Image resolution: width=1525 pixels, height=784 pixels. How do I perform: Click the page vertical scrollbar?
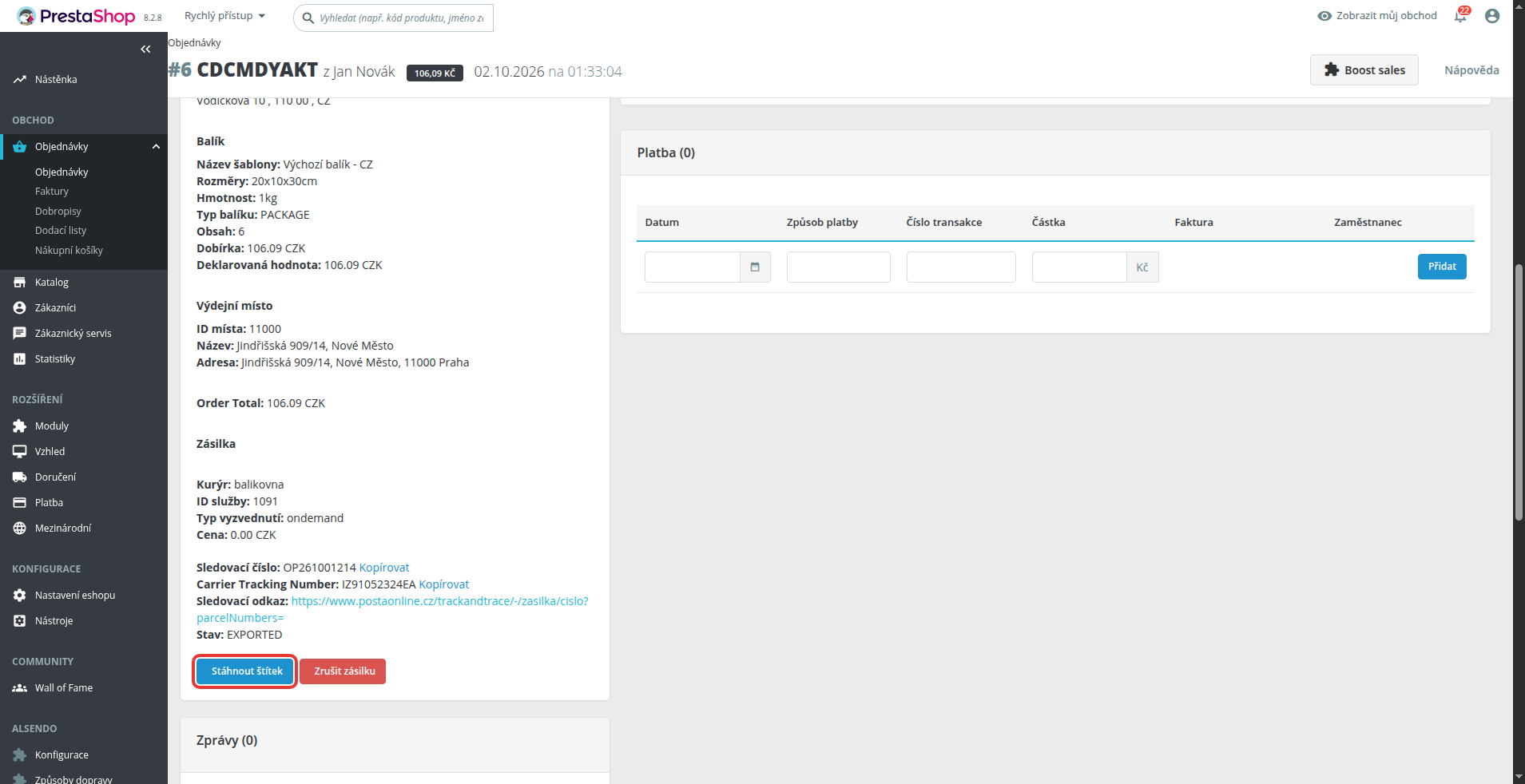[1519, 393]
